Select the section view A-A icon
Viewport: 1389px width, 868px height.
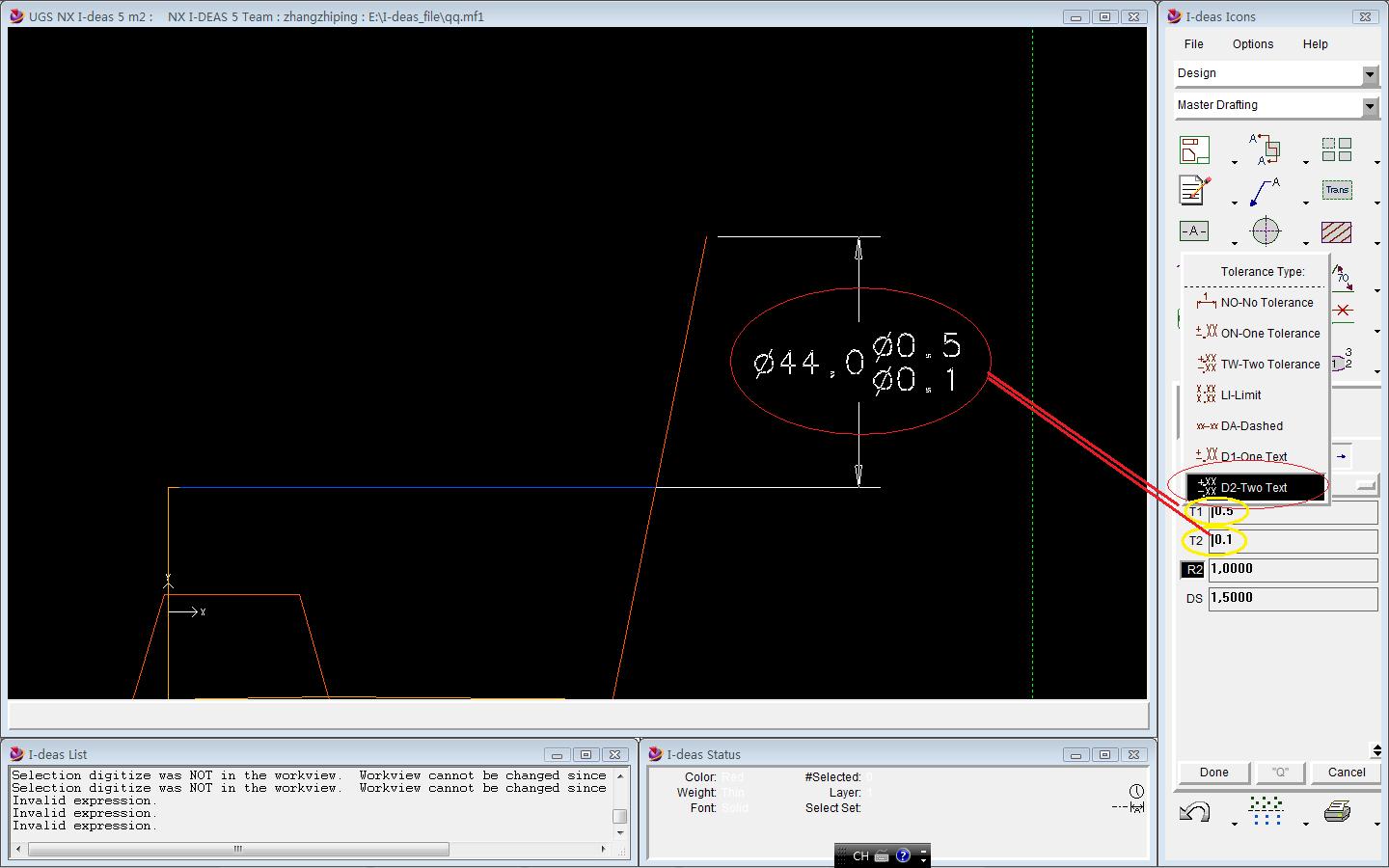click(x=1266, y=149)
